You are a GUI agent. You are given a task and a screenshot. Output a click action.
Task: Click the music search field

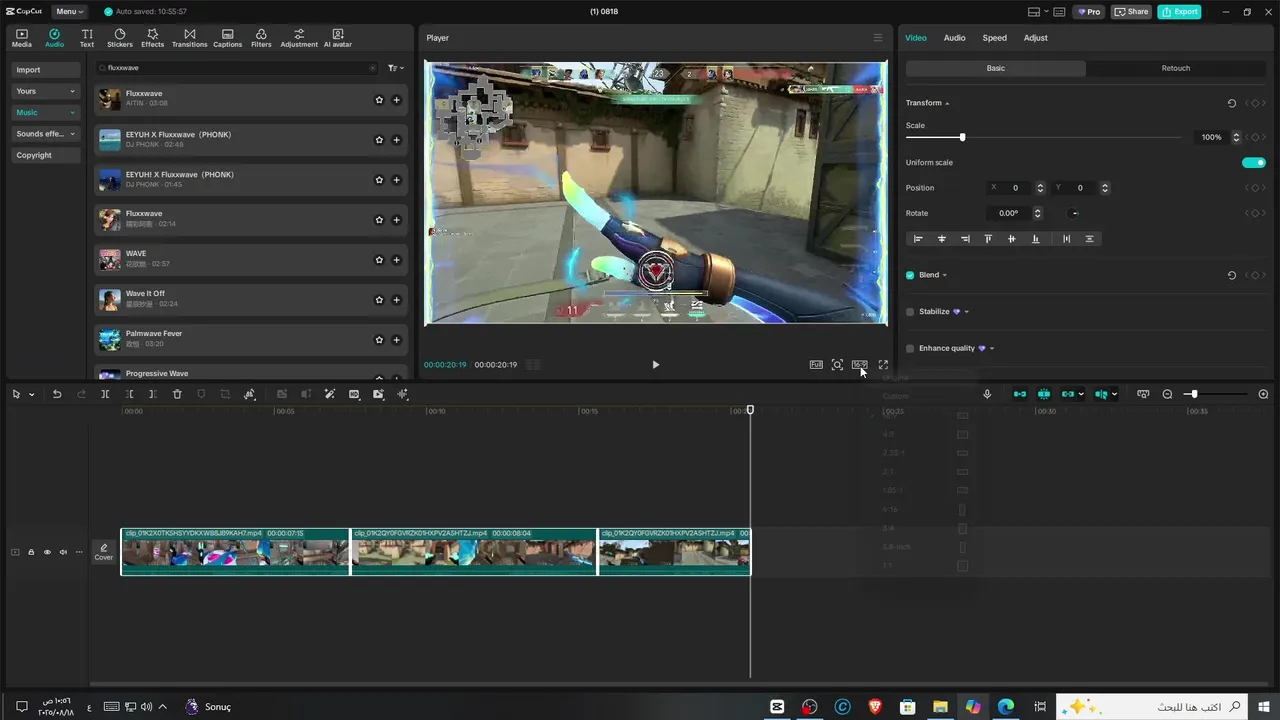237,68
